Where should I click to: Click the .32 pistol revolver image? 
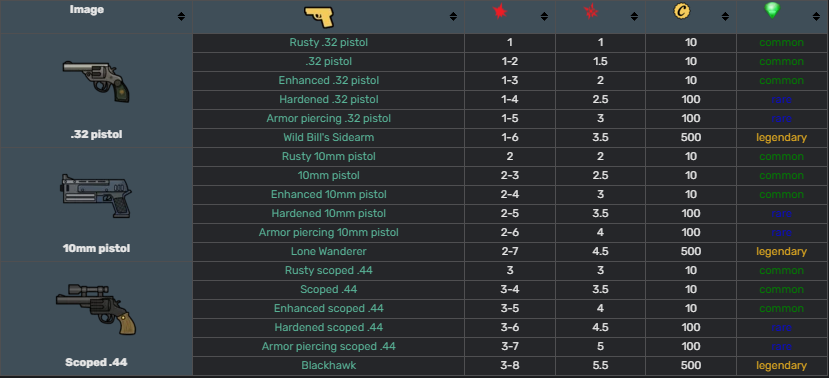(x=96, y=81)
